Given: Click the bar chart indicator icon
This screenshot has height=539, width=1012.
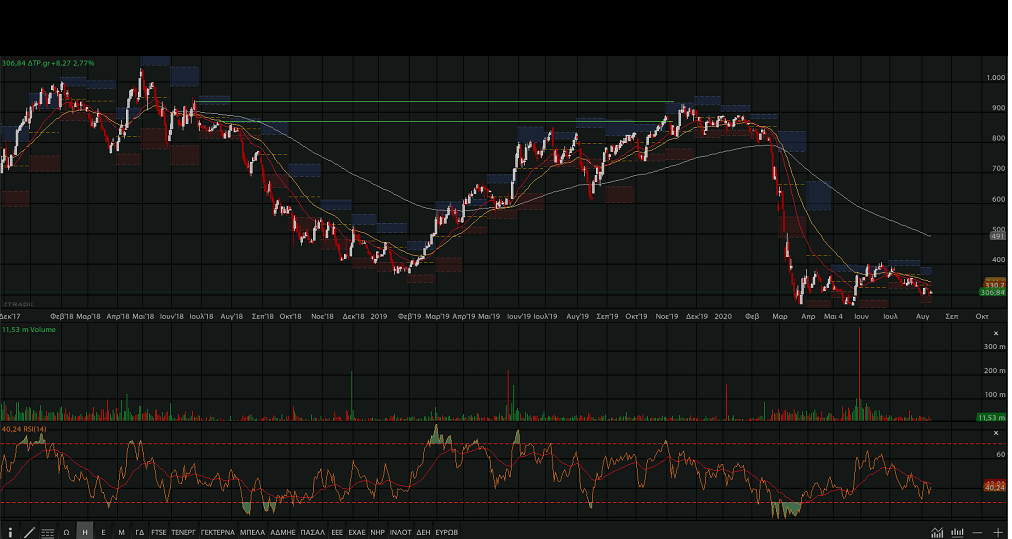Looking at the screenshot, I should click(x=957, y=532).
